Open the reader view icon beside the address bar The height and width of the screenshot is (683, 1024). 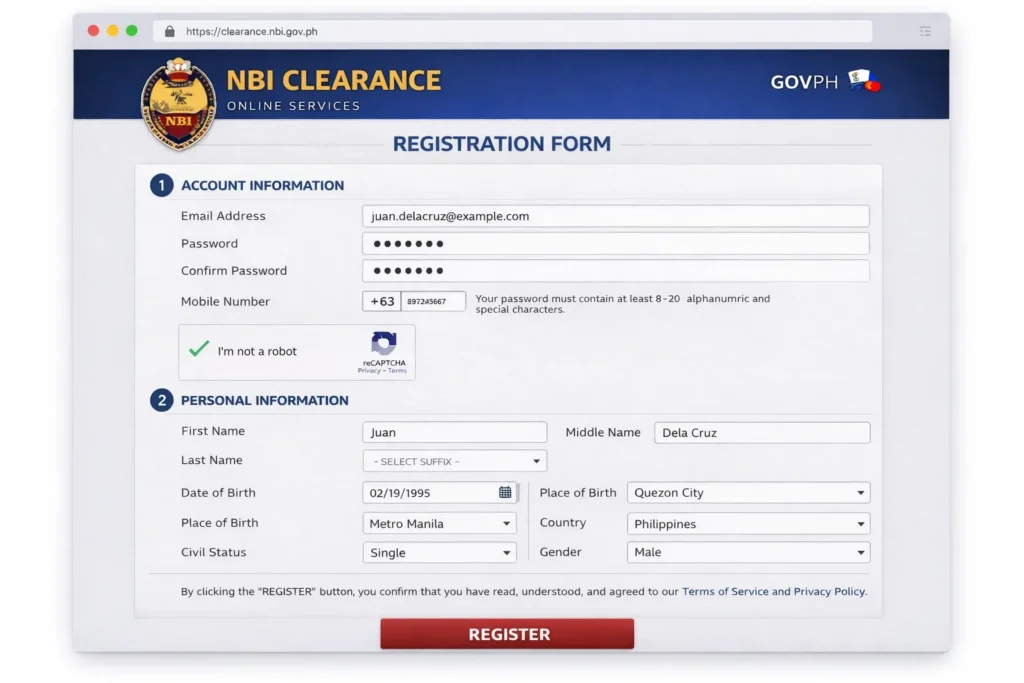[x=925, y=31]
